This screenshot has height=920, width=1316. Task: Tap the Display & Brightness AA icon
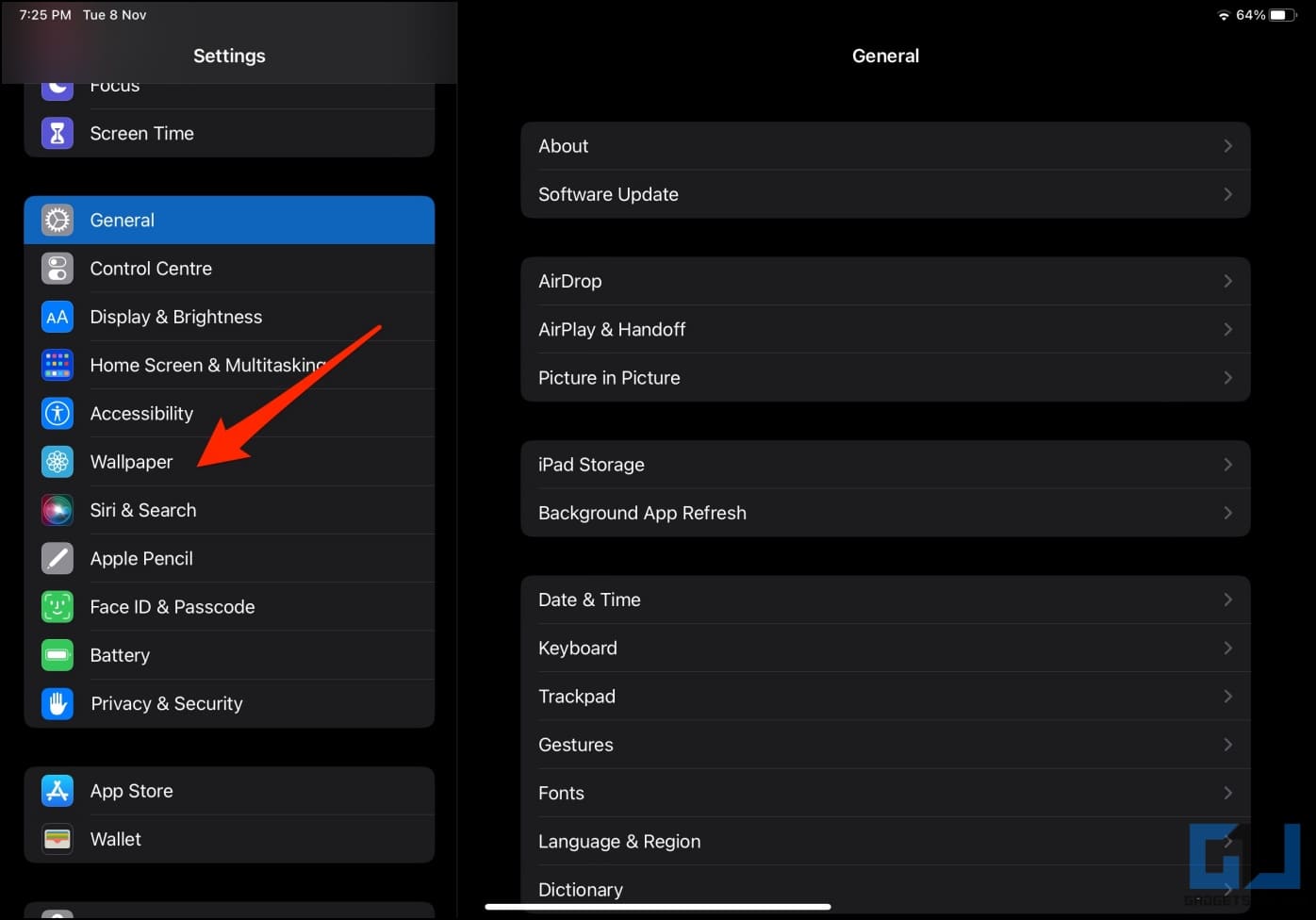tap(58, 317)
